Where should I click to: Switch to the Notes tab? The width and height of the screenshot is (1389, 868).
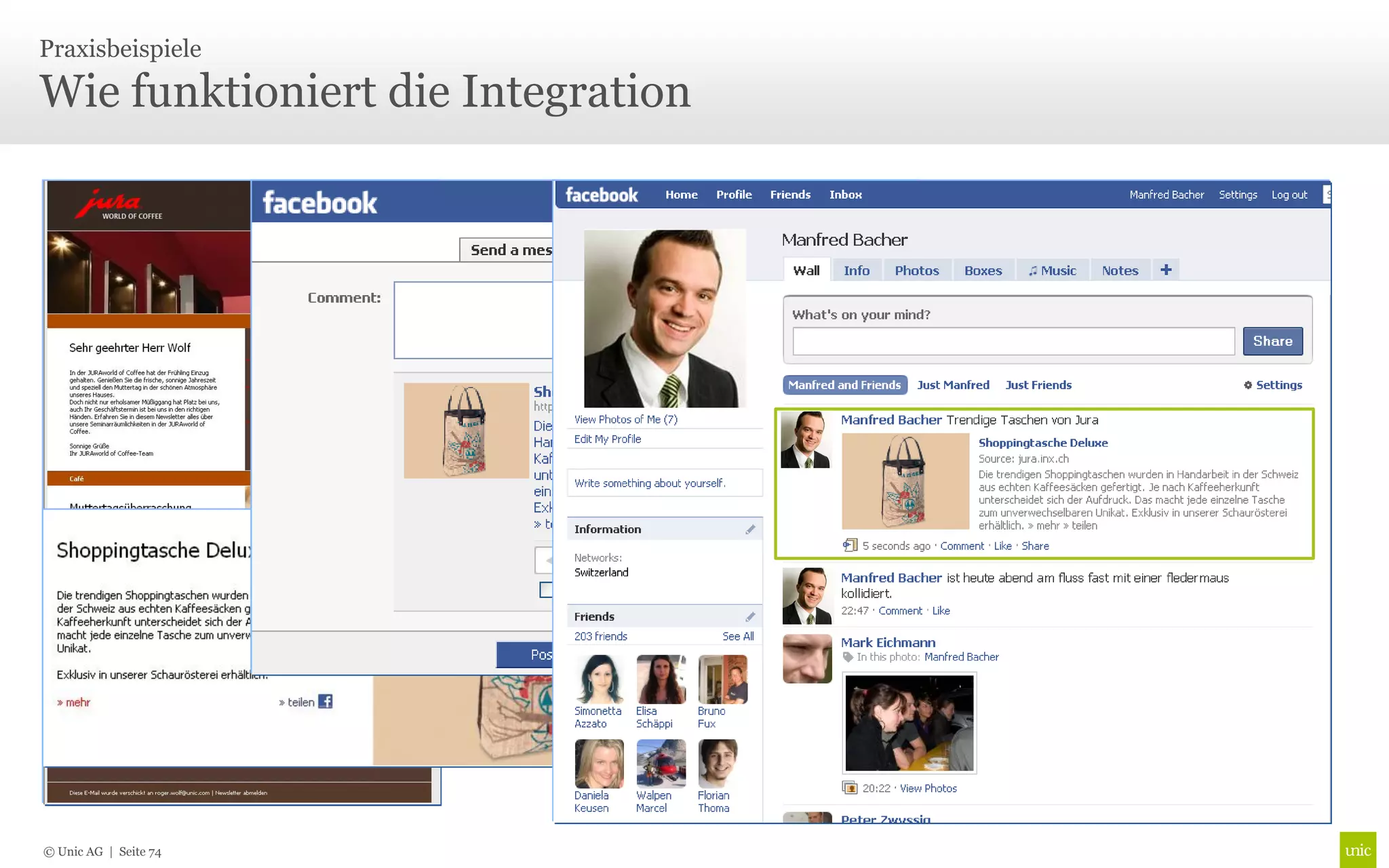(1120, 271)
